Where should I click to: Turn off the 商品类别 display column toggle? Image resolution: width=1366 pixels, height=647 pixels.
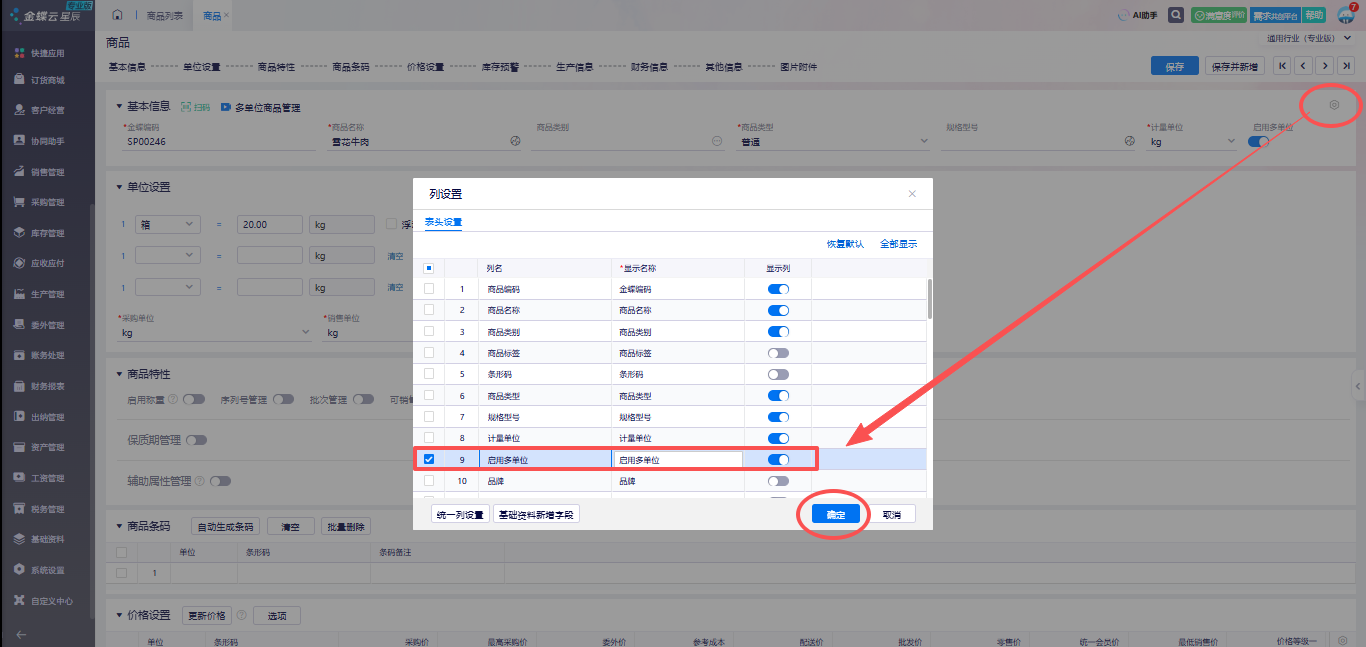[x=778, y=332]
